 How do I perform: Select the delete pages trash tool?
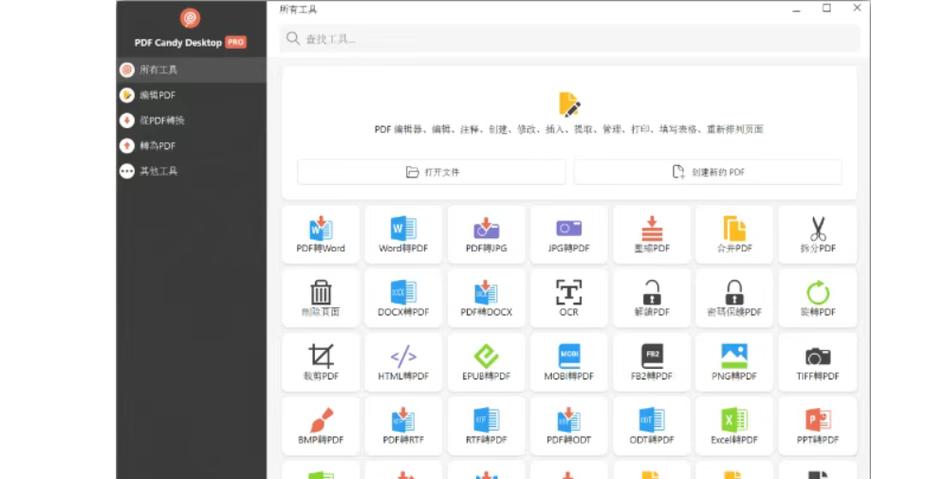pyautogui.click(x=321, y=298)
